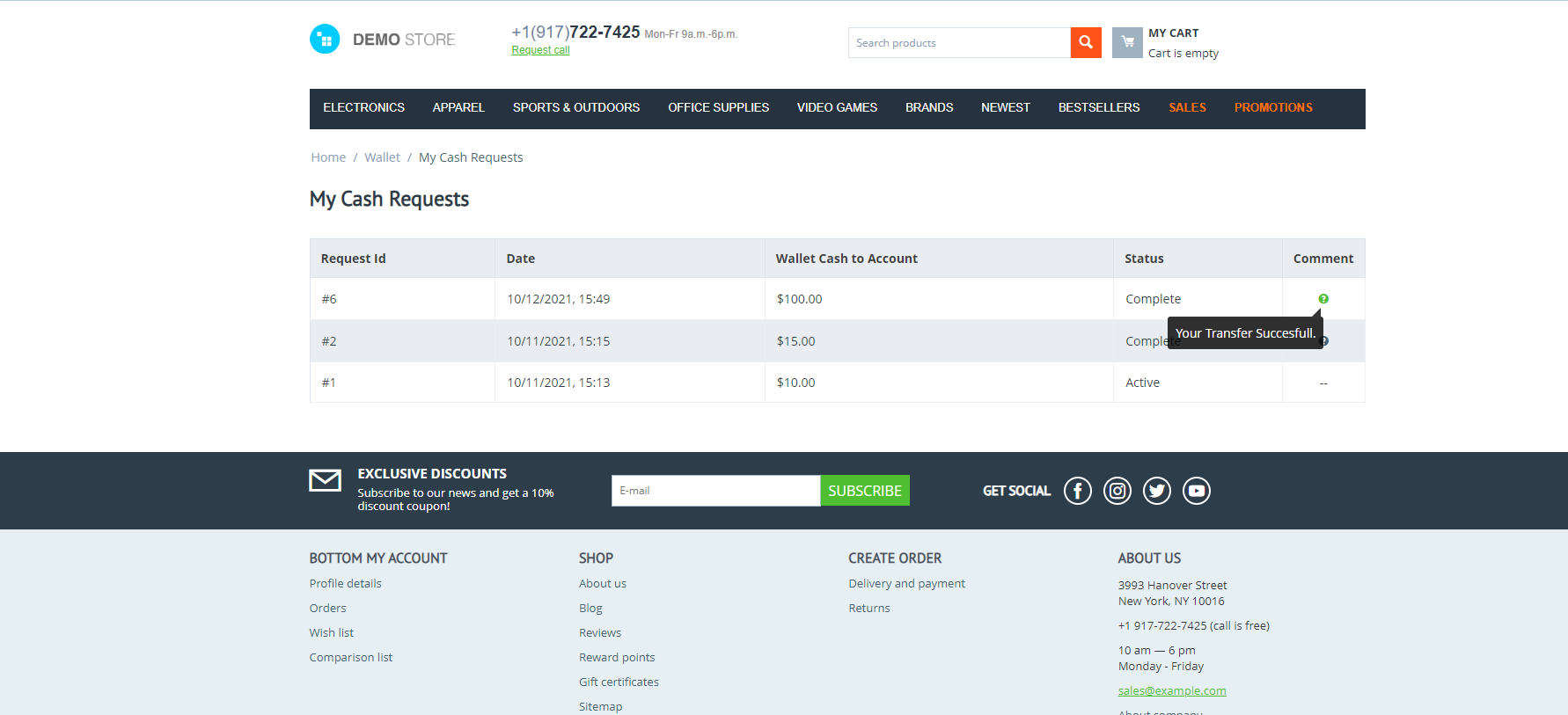Select request id #1 cell
The width and height of the screenshot is (1568, 715).
402,383
